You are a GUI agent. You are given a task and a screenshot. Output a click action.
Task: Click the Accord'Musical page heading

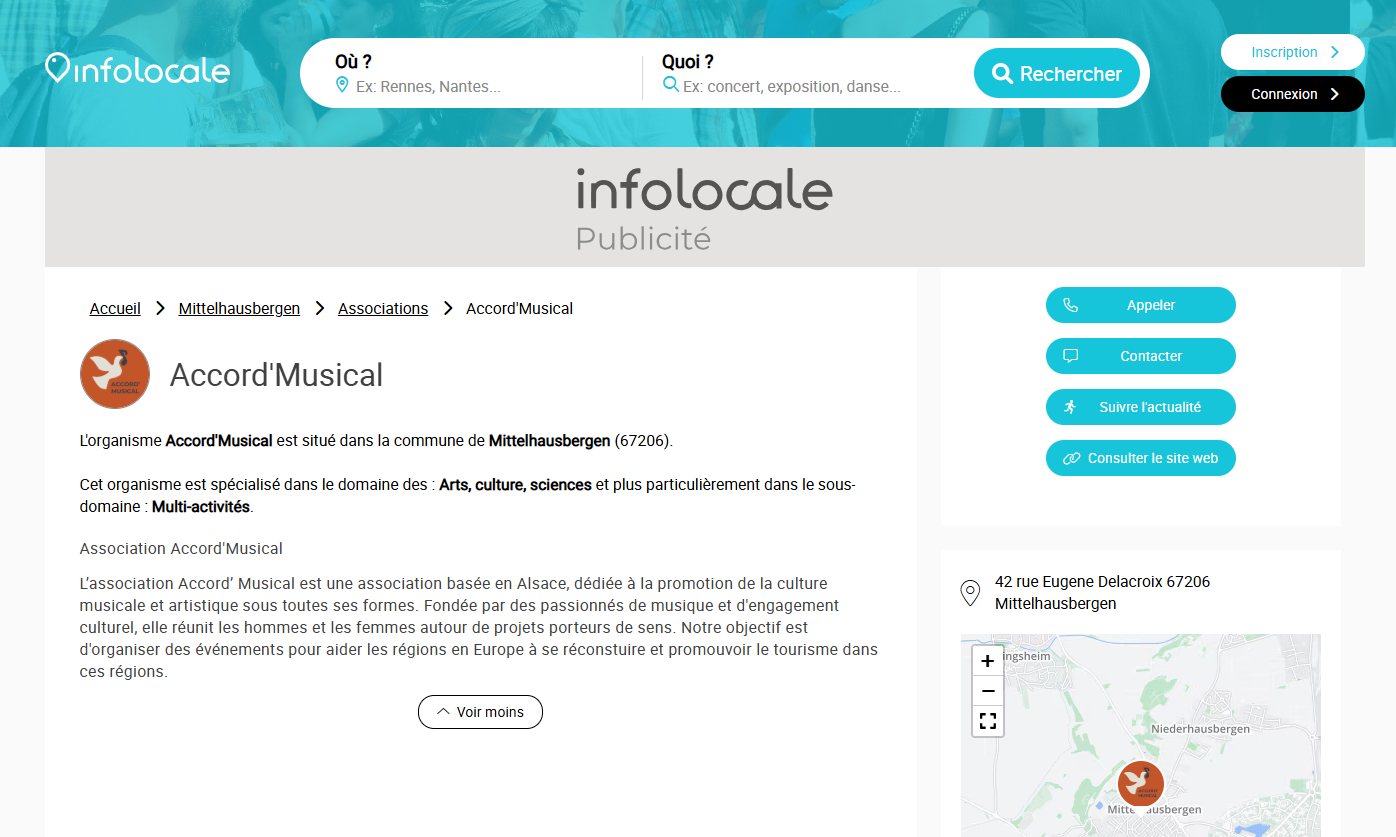pyautogui.click(x=276, y=375)
